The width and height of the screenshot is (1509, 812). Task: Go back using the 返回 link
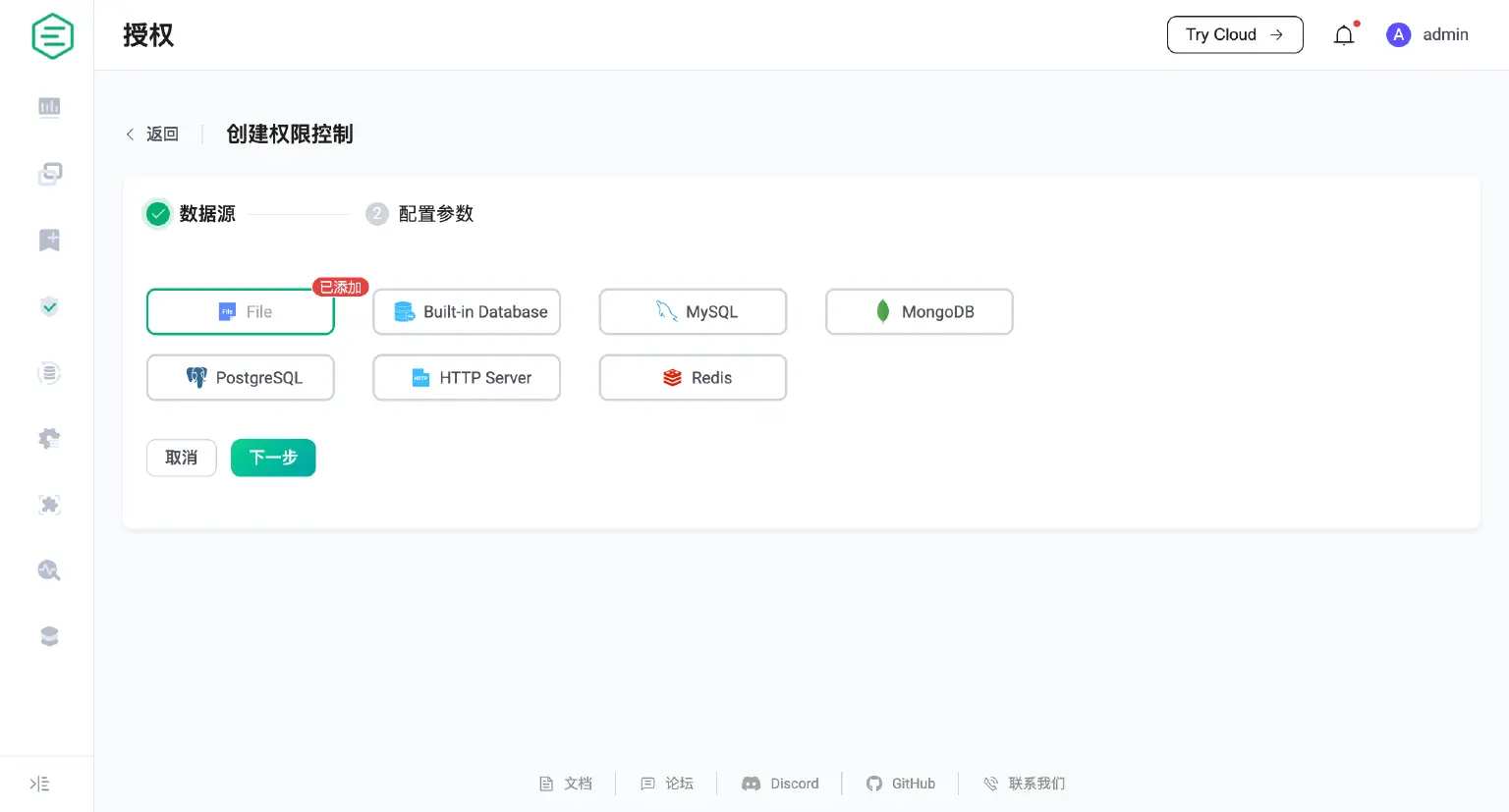[x=153, y=135]
